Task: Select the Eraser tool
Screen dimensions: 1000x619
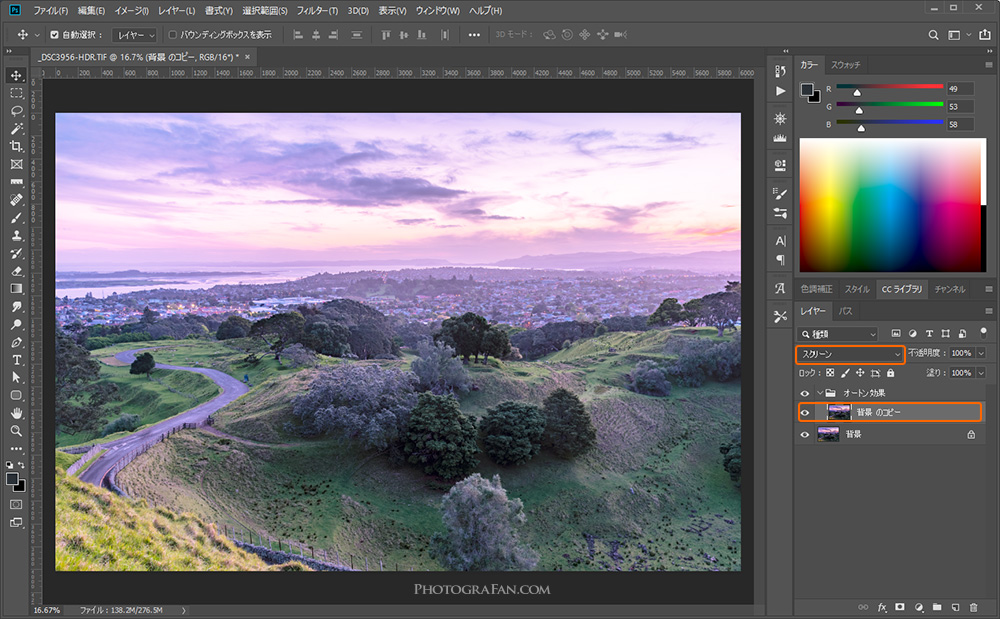Action: (x=17, y=271)
